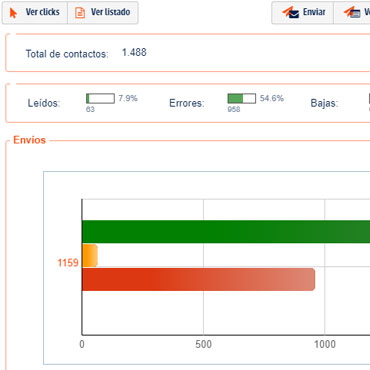Click the 500 axis tick label
Screen dimensions: 370x370
(x=203, y=344)
